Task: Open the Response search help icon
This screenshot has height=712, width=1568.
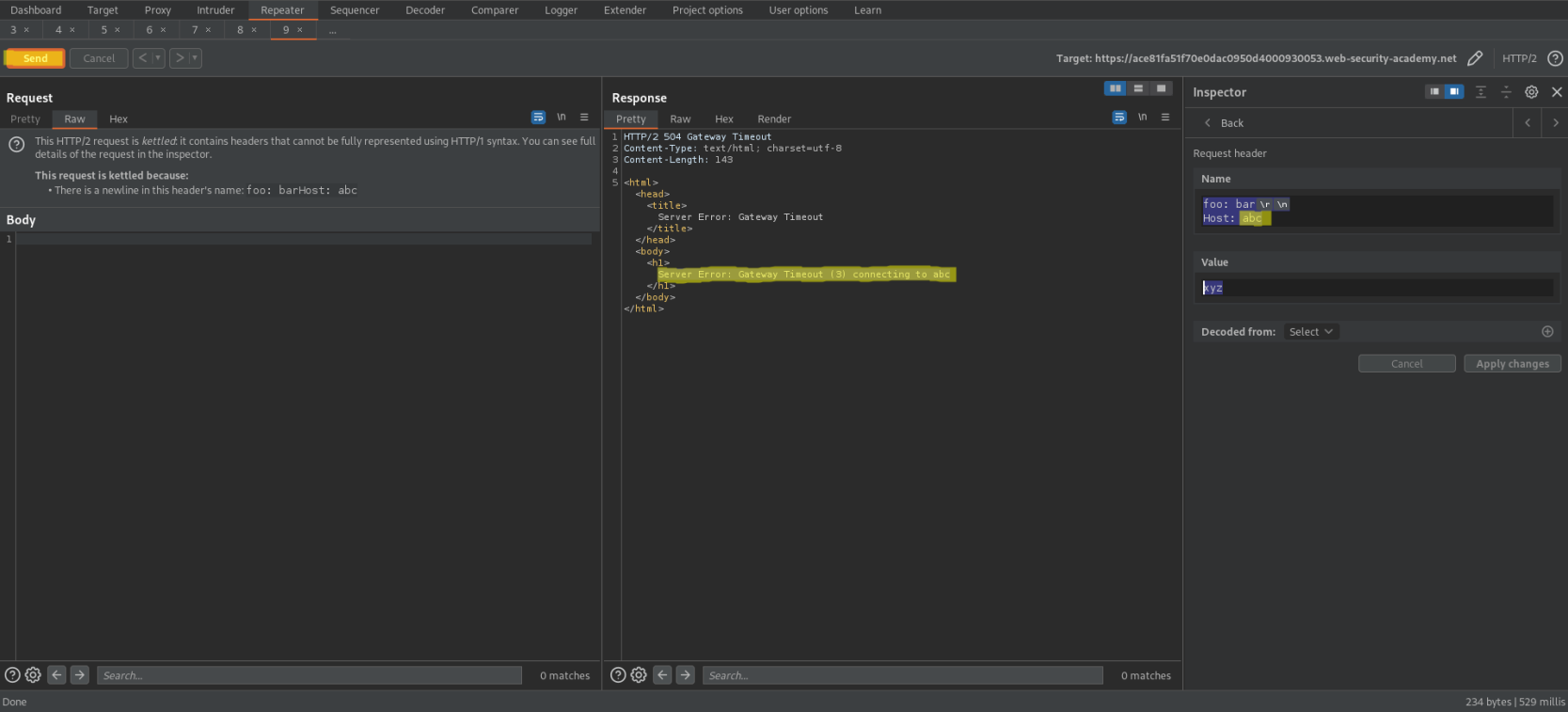Action: [x=618, y=675]
